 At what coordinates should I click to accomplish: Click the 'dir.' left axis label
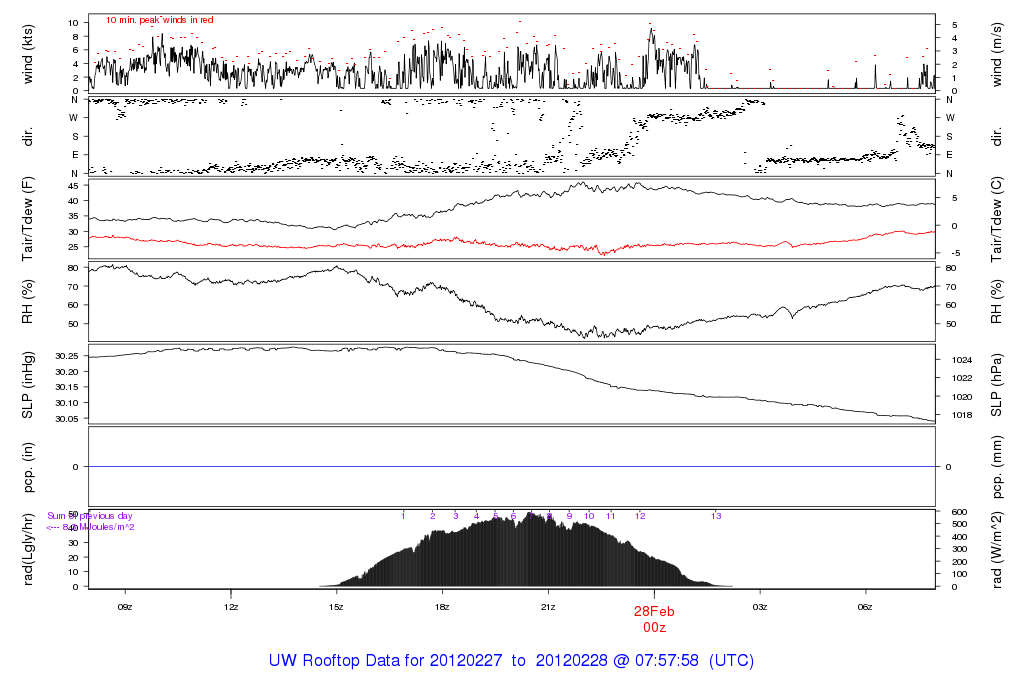tap(28, 134)
